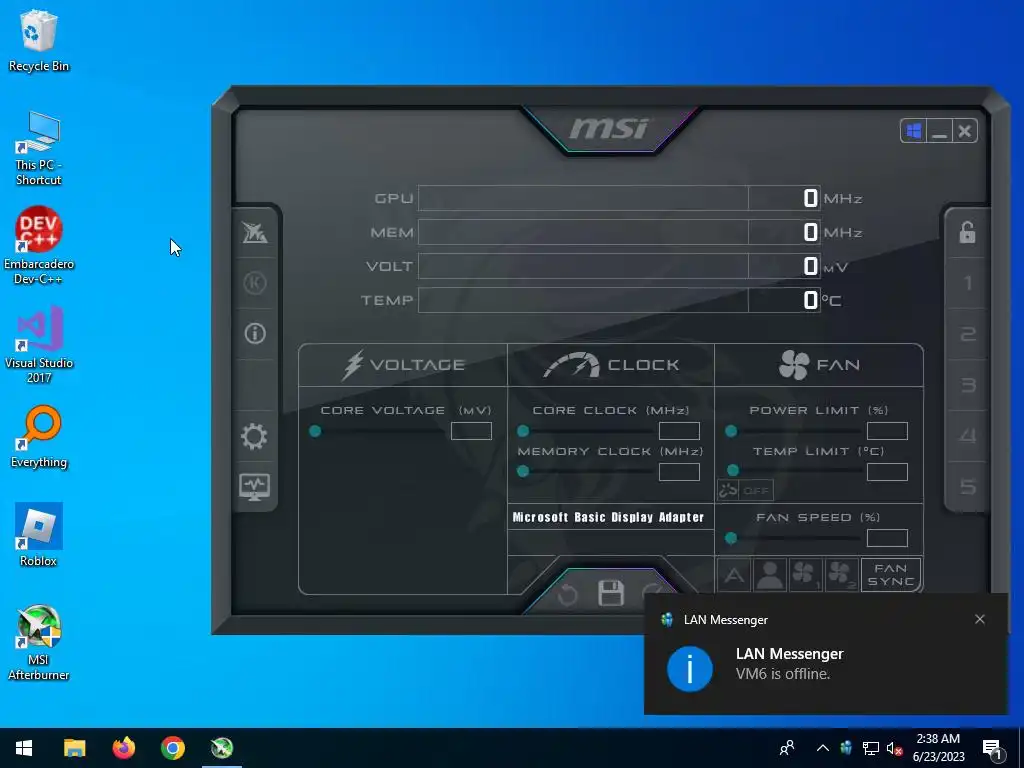
Task: Save profile with floppy disk icon
Action: (x=611, y=593)
